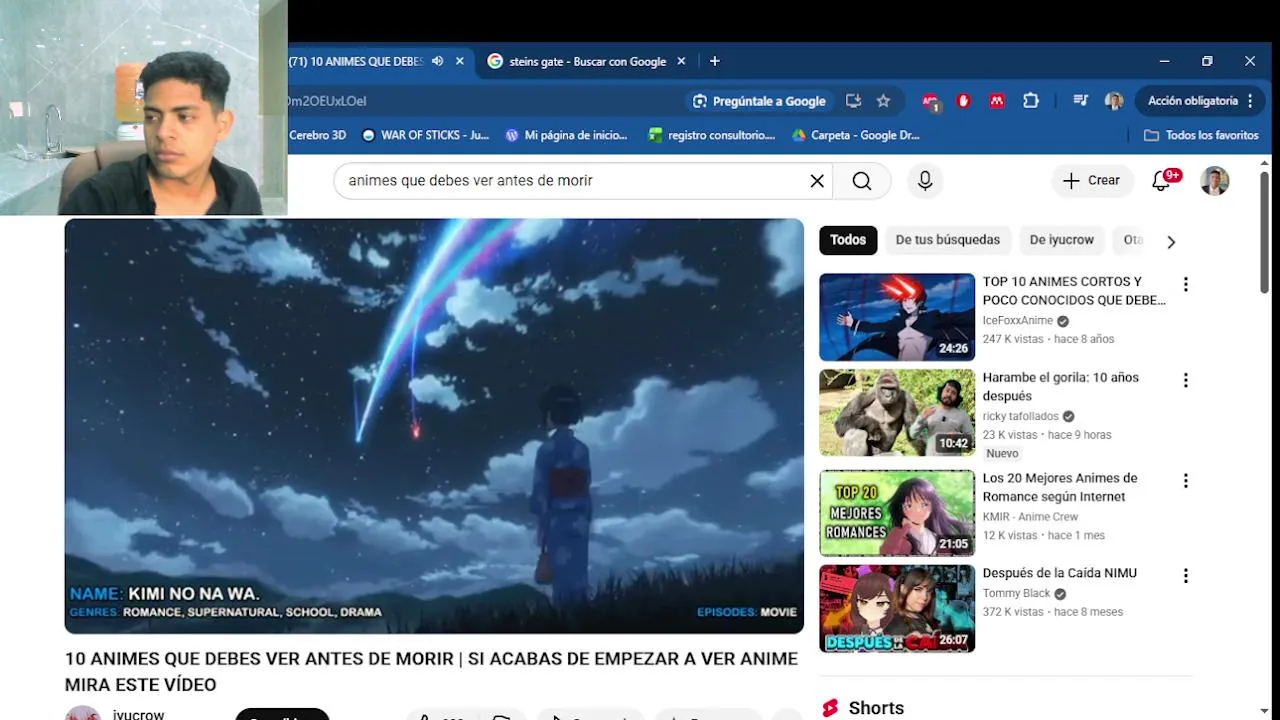This screenshot has height=720, width=1280.
Task: Open YouTube notifications bell
Action: [1161, 181]
